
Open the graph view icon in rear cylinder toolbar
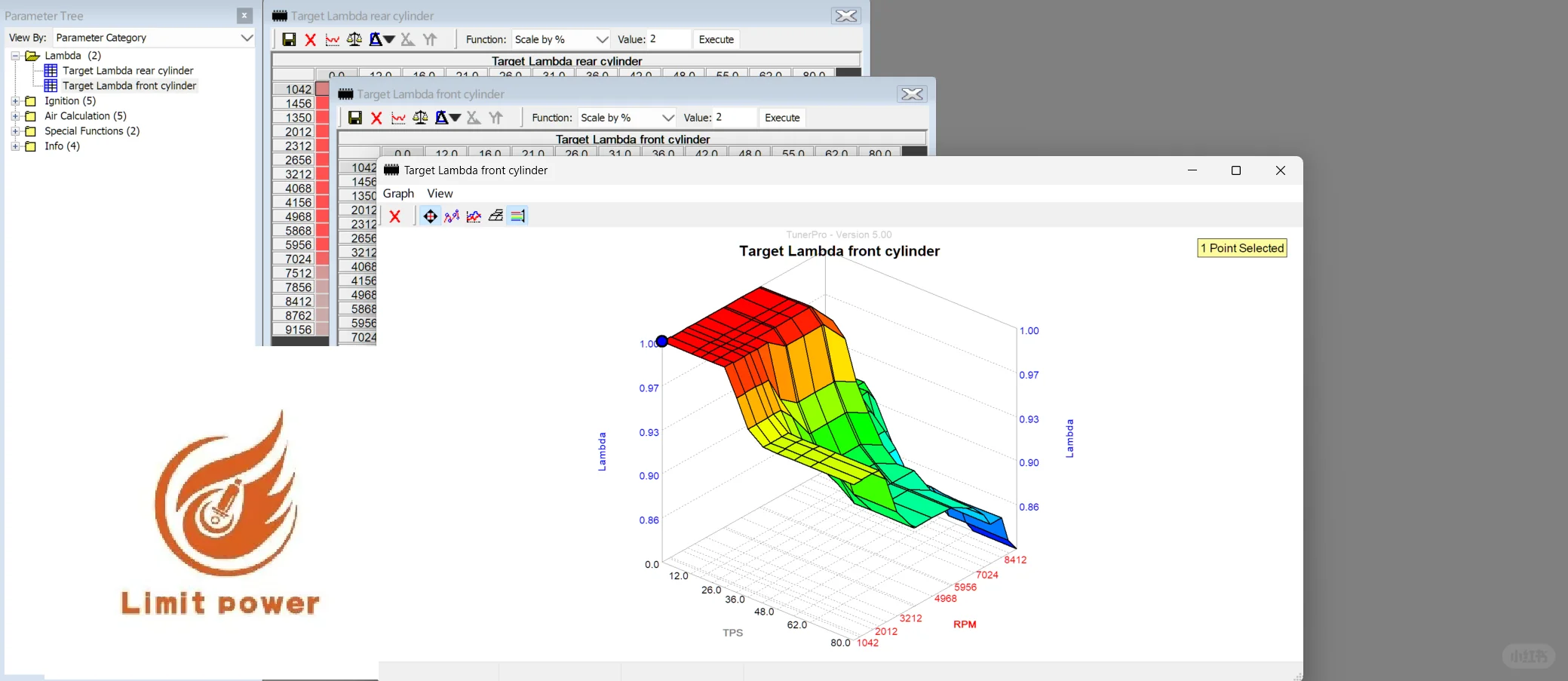tap(332, 39)
